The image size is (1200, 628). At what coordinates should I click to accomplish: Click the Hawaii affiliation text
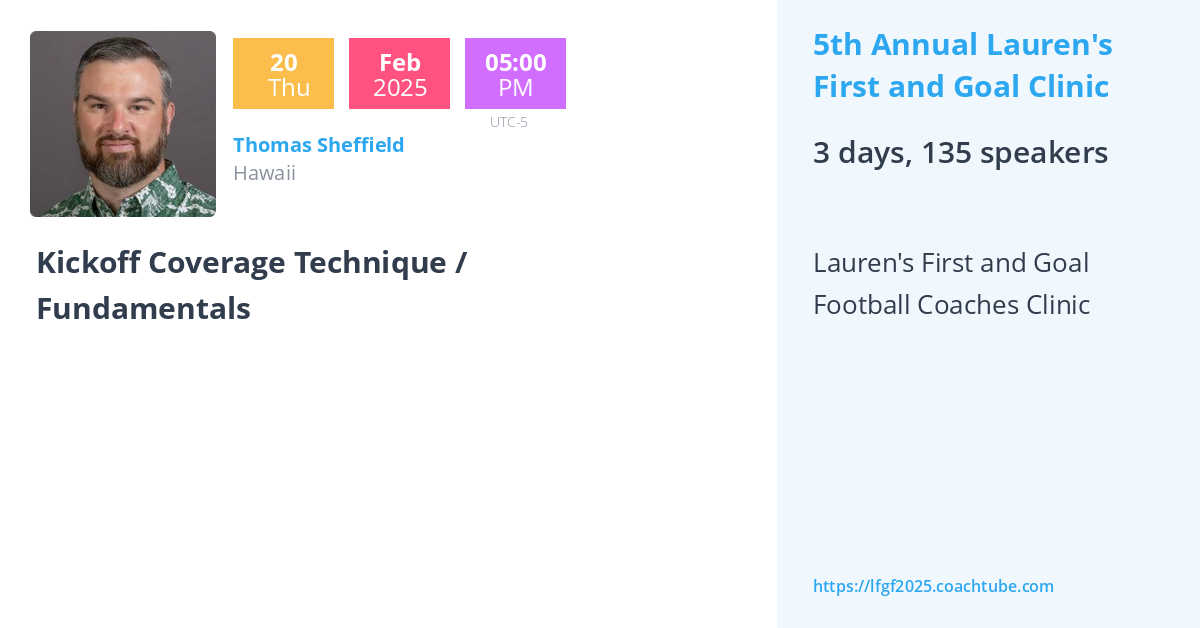pos(264,173)
